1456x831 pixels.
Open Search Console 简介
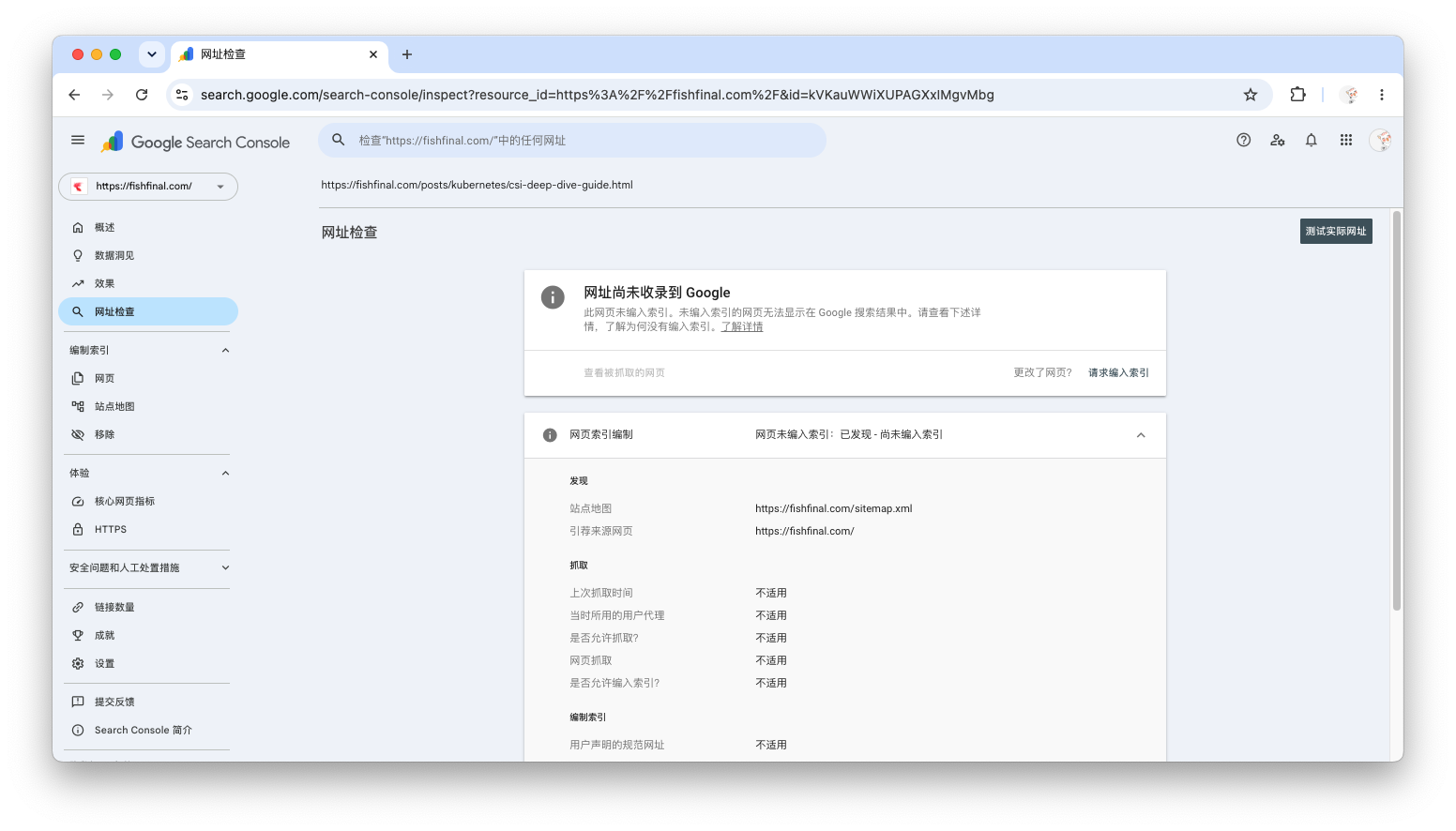(x=148, y=731)
